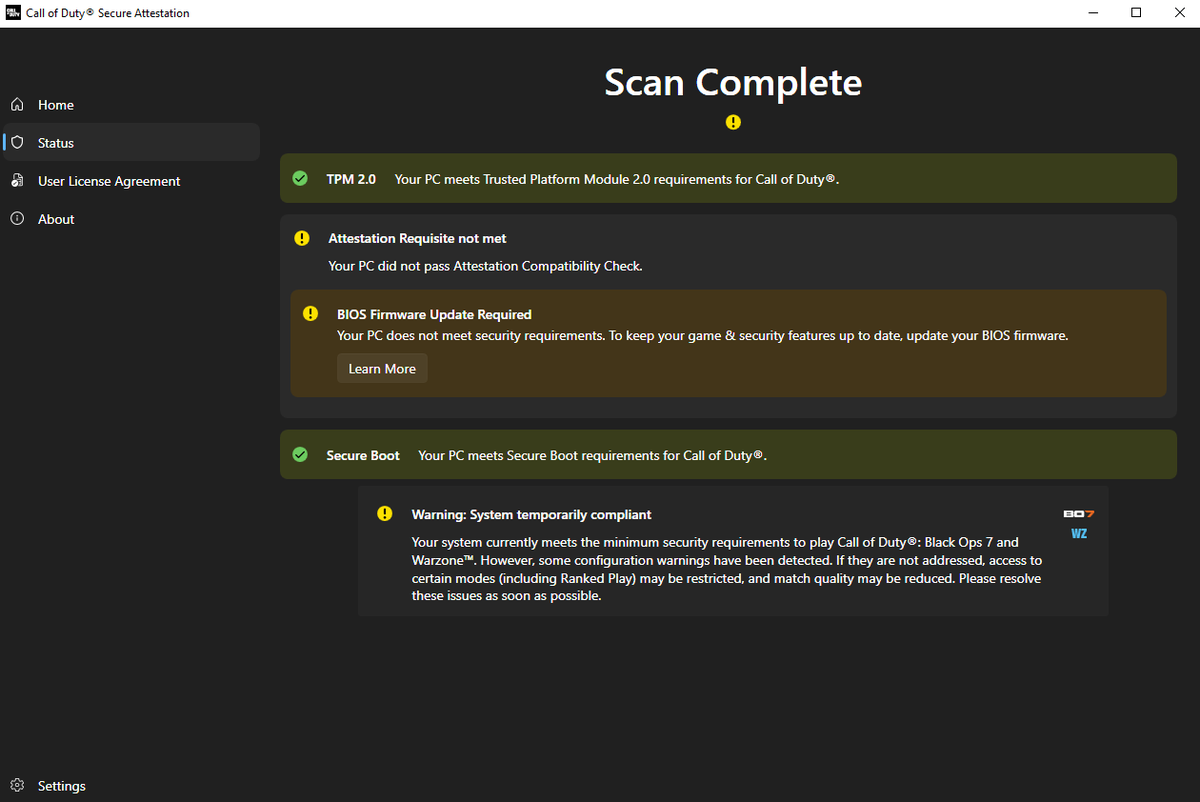Select the Status sidebar item
Viewport: 1200px width, 802px height.
point(131,143)
